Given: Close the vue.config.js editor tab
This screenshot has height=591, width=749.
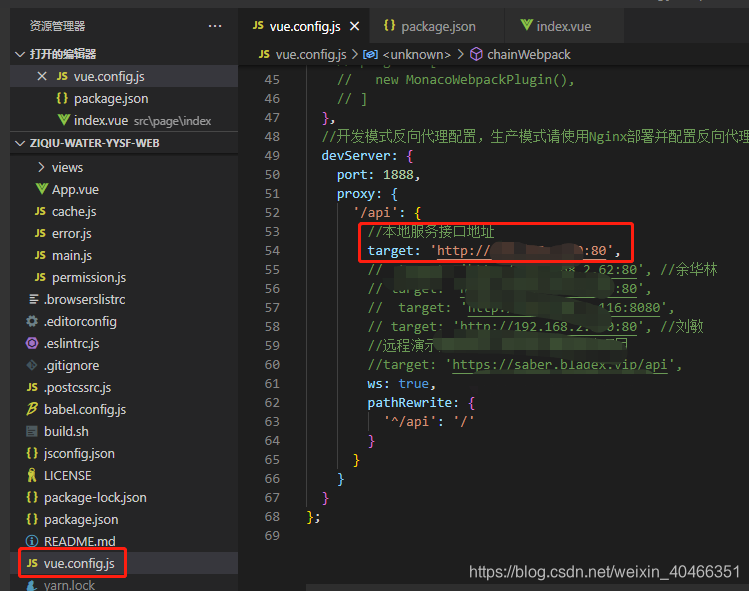Looking at the screenshot, I should 354,26.
